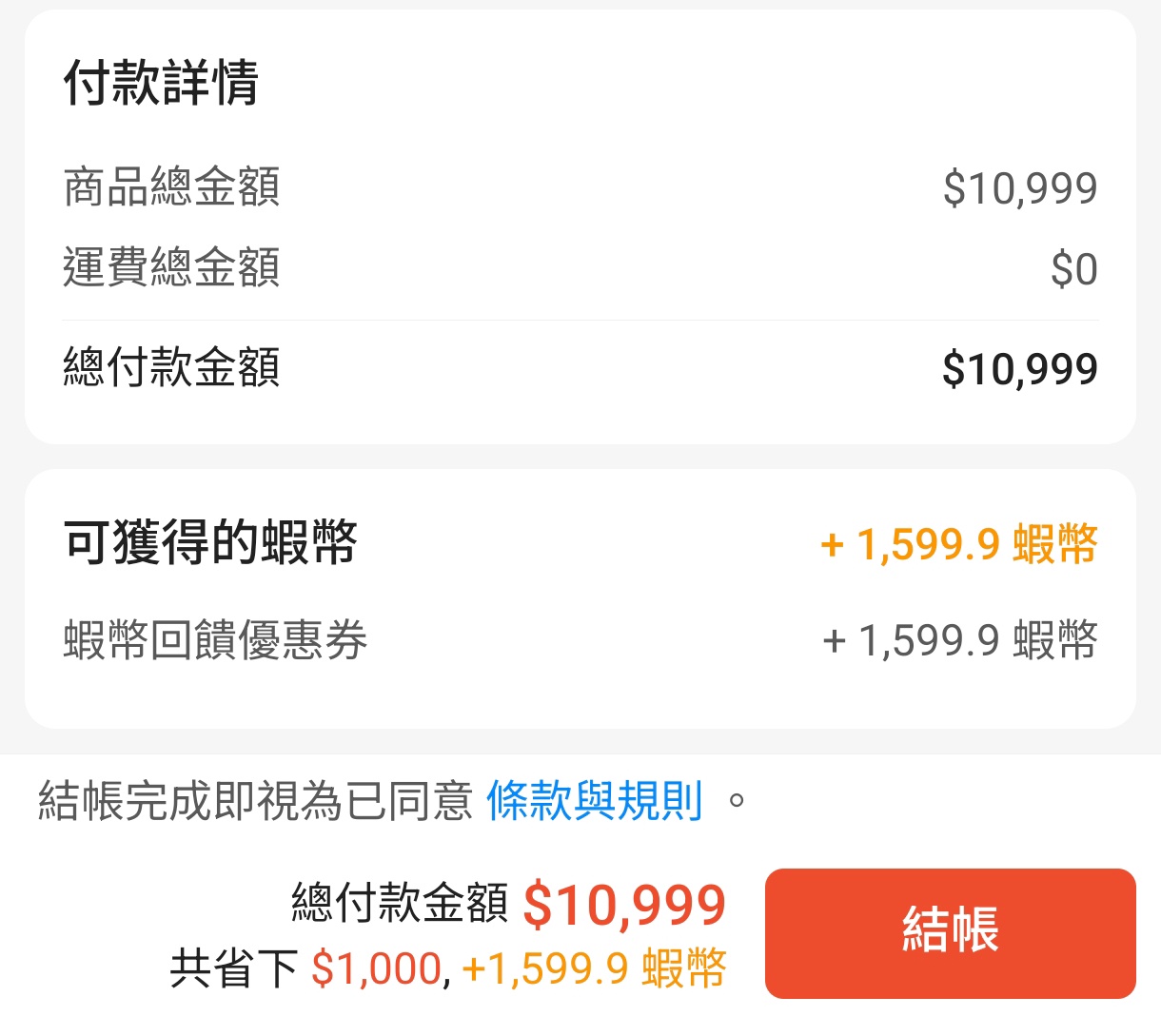
Task: Click the 付款詳情 section heading
Action: [161, 82]
